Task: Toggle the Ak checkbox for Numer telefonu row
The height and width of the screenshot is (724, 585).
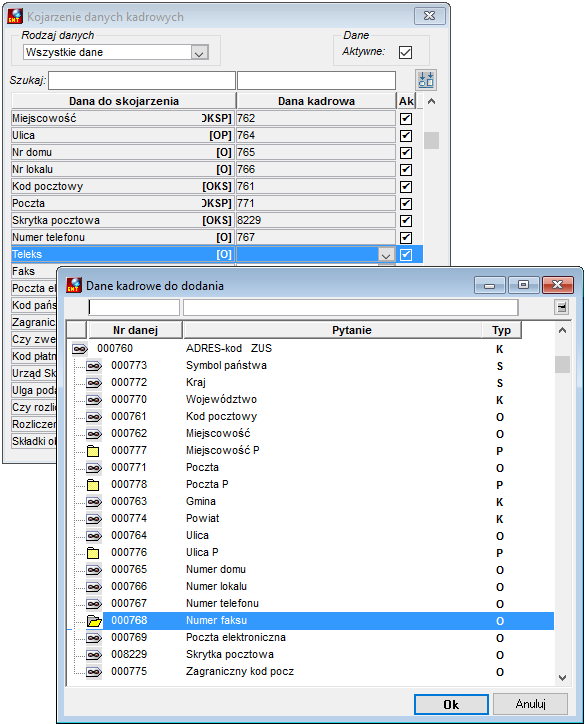Action: (x=406, y=238)
